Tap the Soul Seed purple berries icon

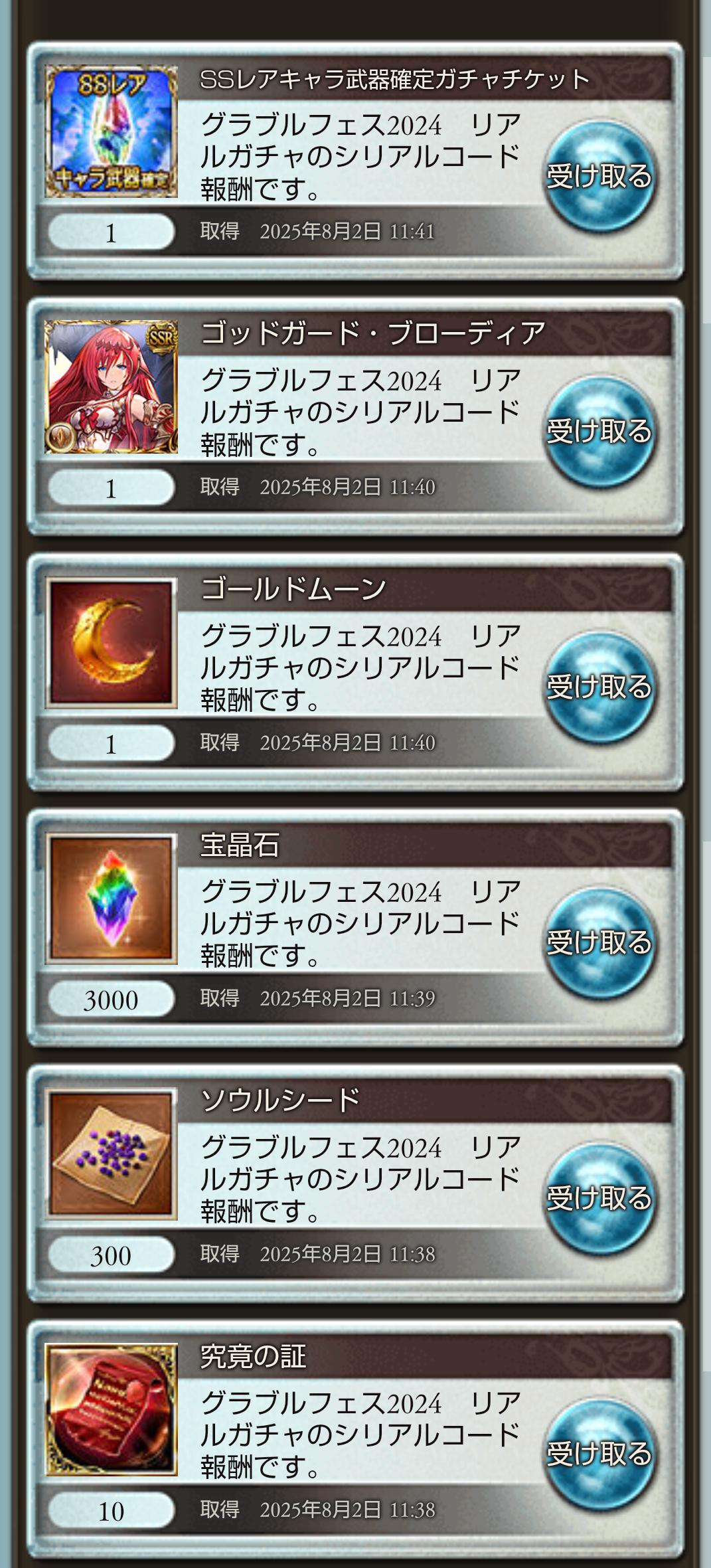[111, 1154]
